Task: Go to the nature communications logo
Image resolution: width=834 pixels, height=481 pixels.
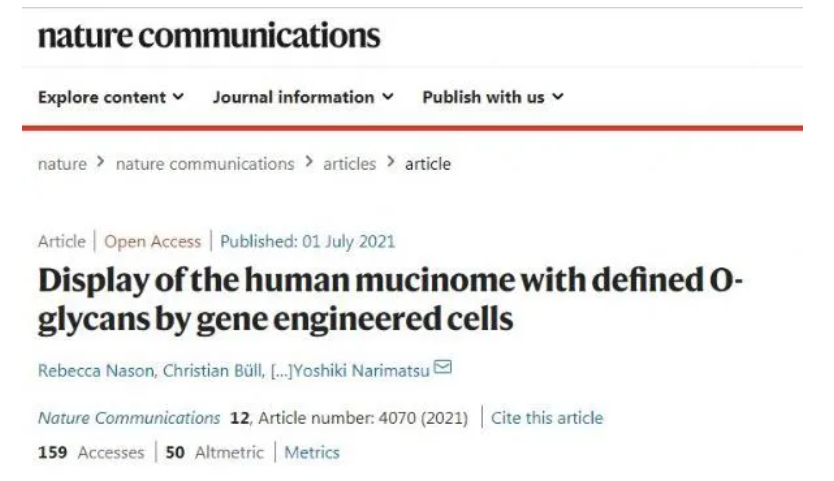Action: coord(209,36)
